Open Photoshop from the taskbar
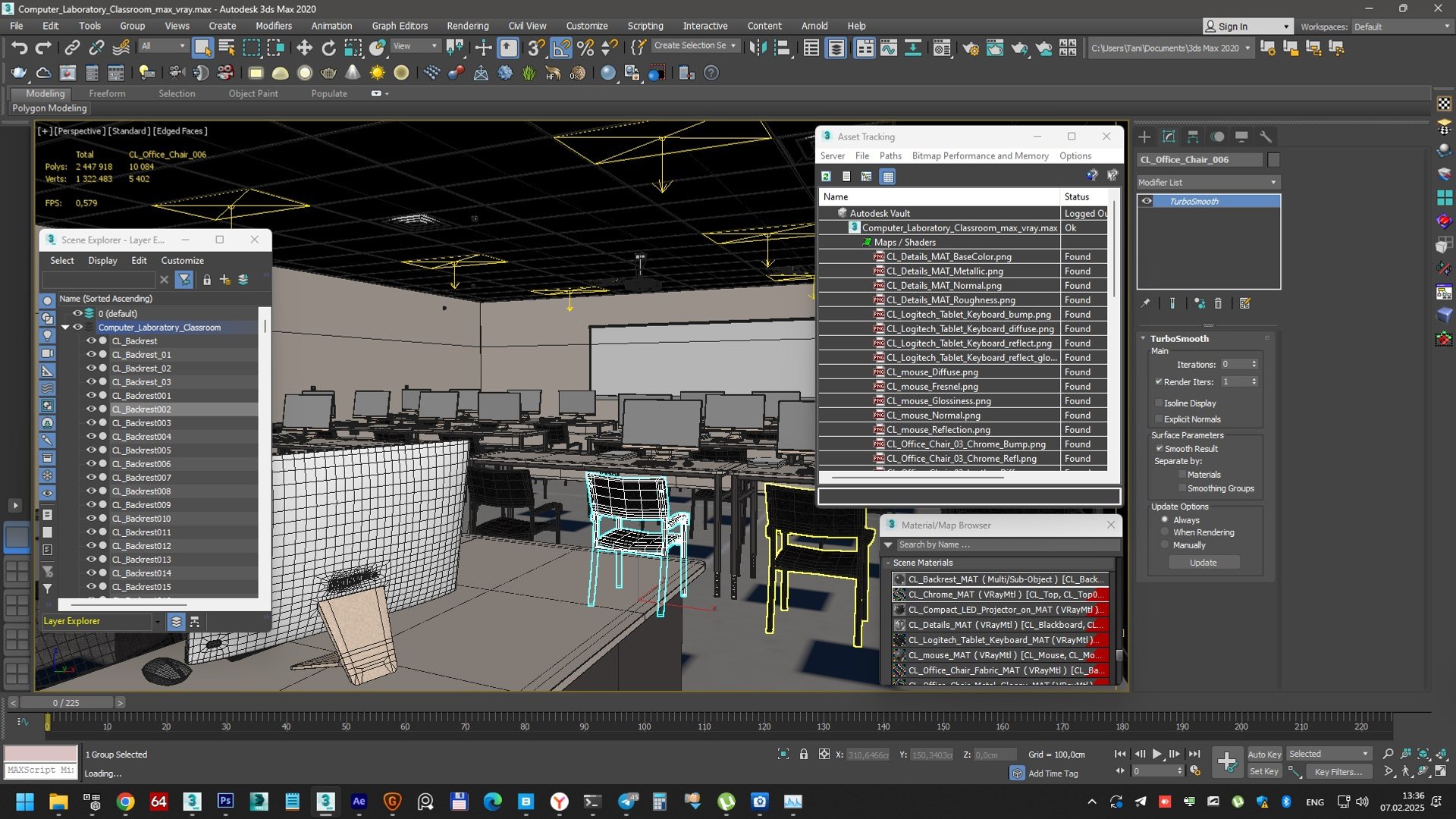 [x=225, y=802]
